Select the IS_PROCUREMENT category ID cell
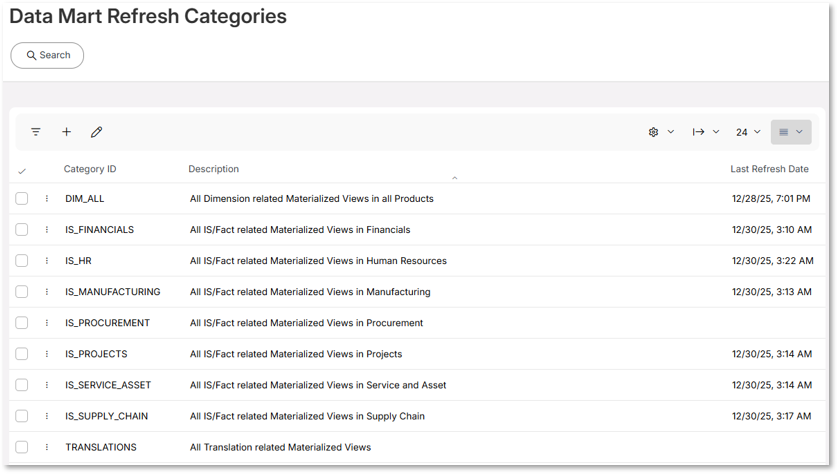The image size is (838, 474). pyautogui.click(x=107, y=323)
